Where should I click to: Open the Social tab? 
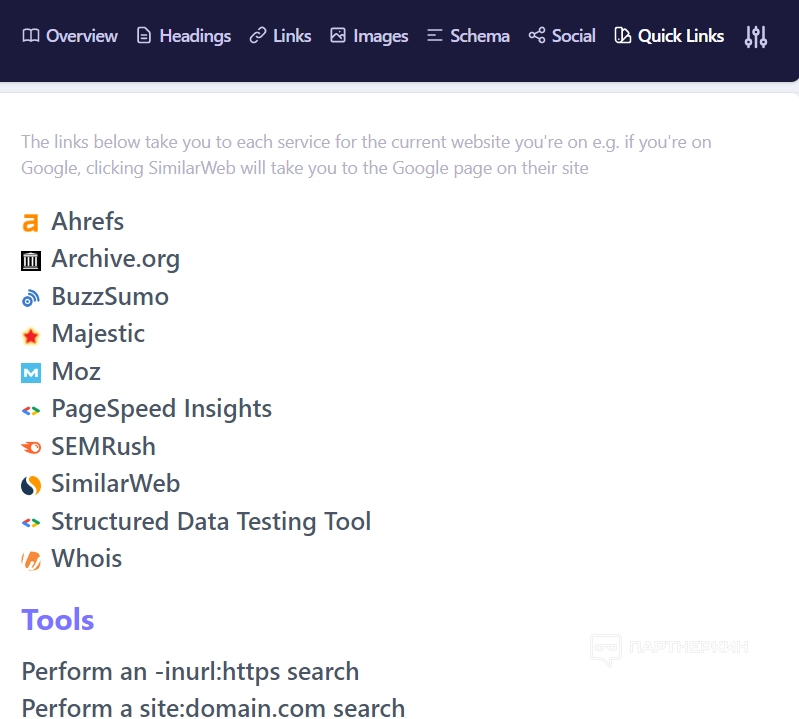[562, 36]
